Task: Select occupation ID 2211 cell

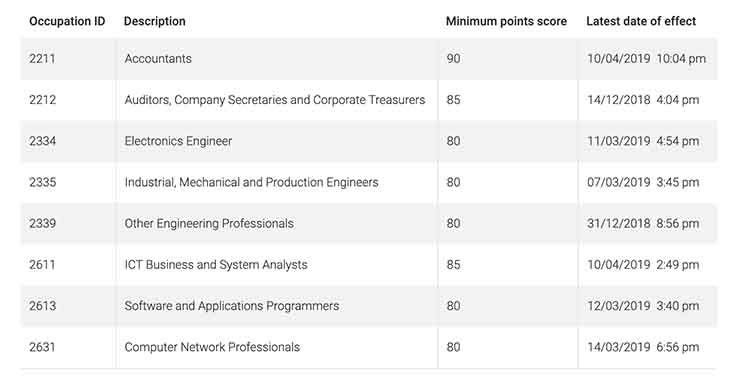Action: 42,59
